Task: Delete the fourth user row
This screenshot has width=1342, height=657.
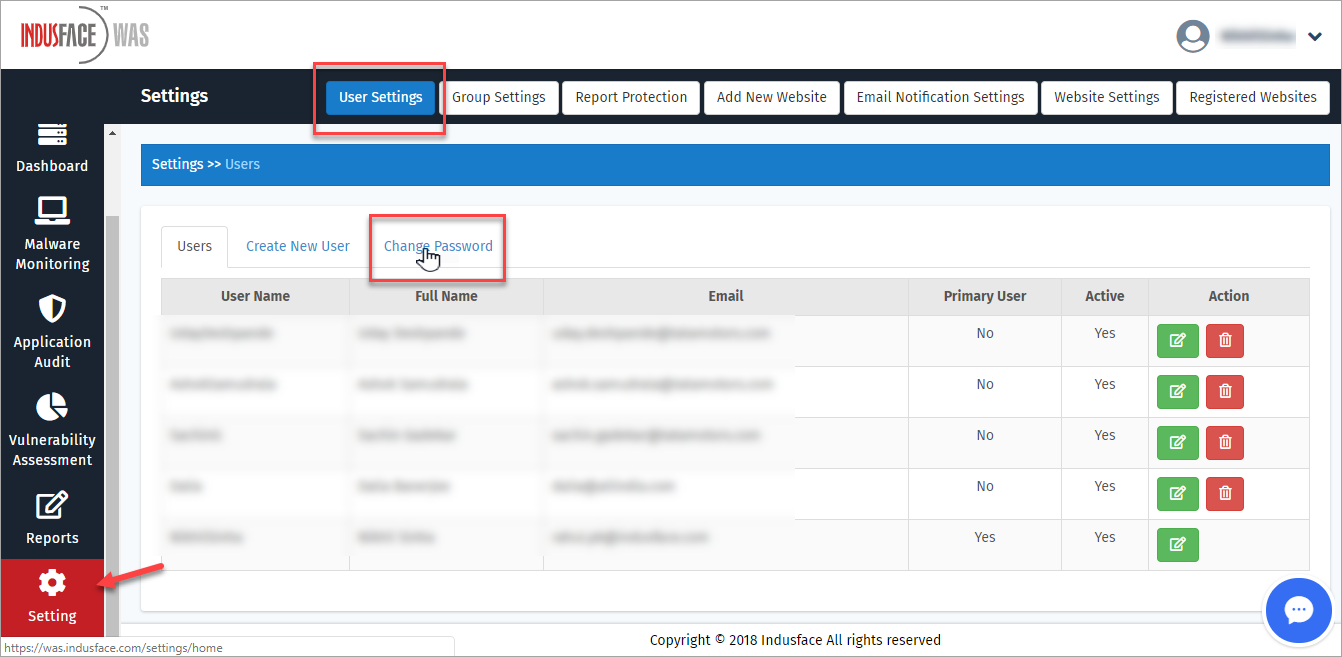Action: pos(1225,493)
